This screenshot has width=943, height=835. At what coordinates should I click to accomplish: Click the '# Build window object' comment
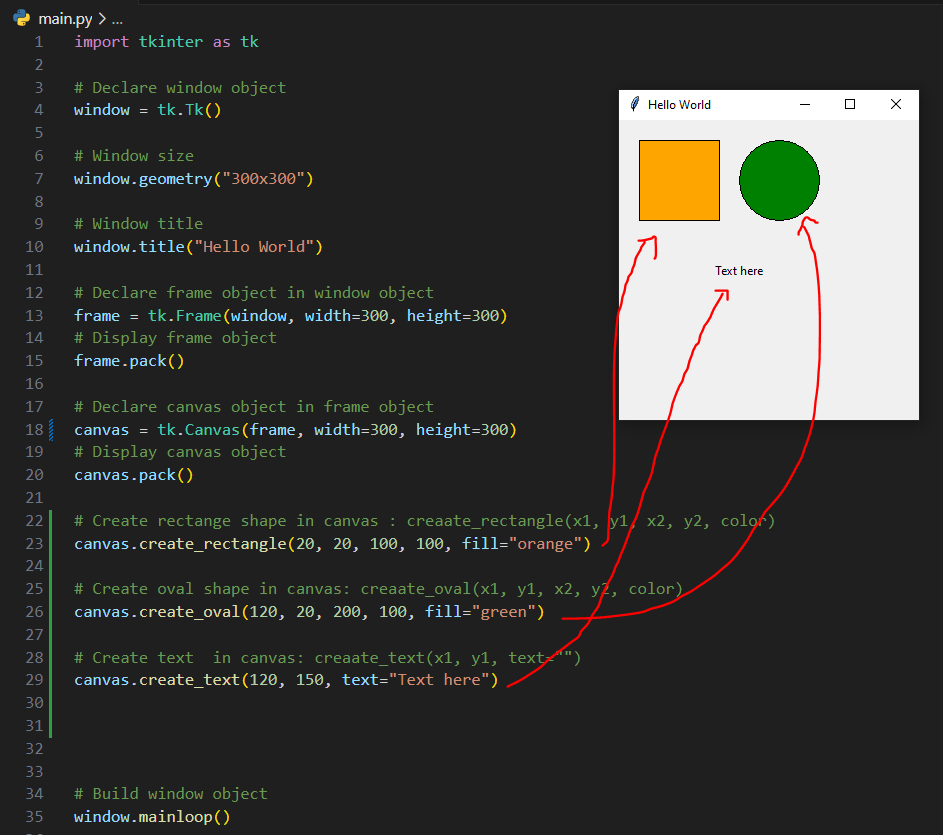coord(171,794)
